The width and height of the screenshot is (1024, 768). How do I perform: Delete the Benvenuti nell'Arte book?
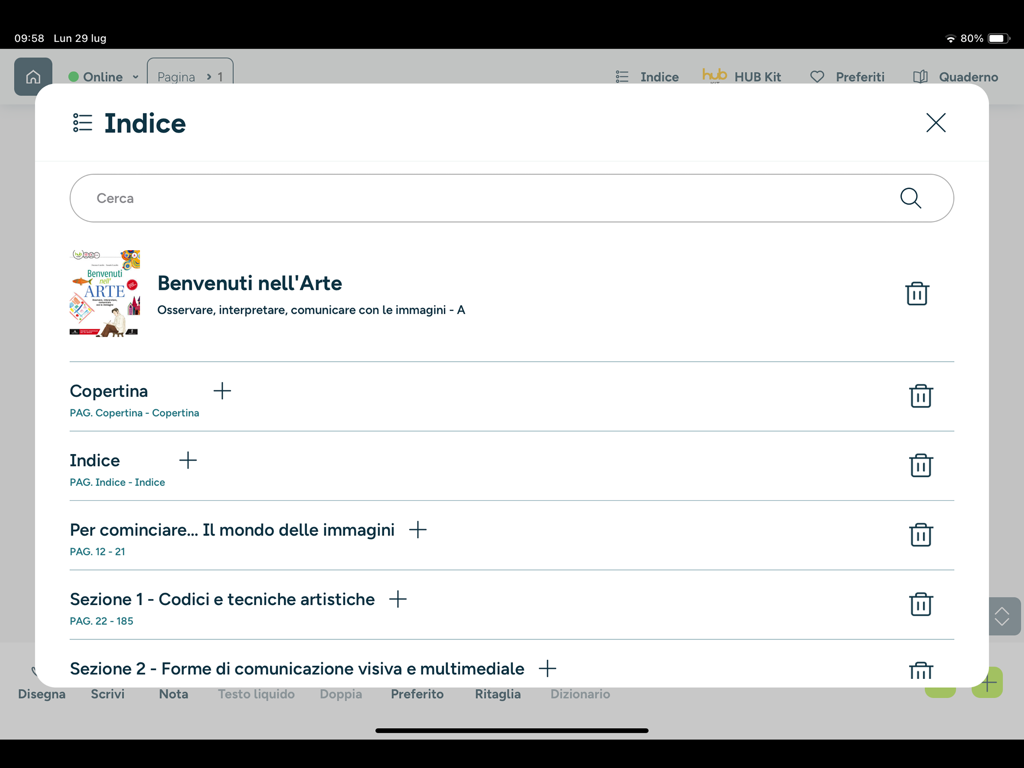click(917, 293)
